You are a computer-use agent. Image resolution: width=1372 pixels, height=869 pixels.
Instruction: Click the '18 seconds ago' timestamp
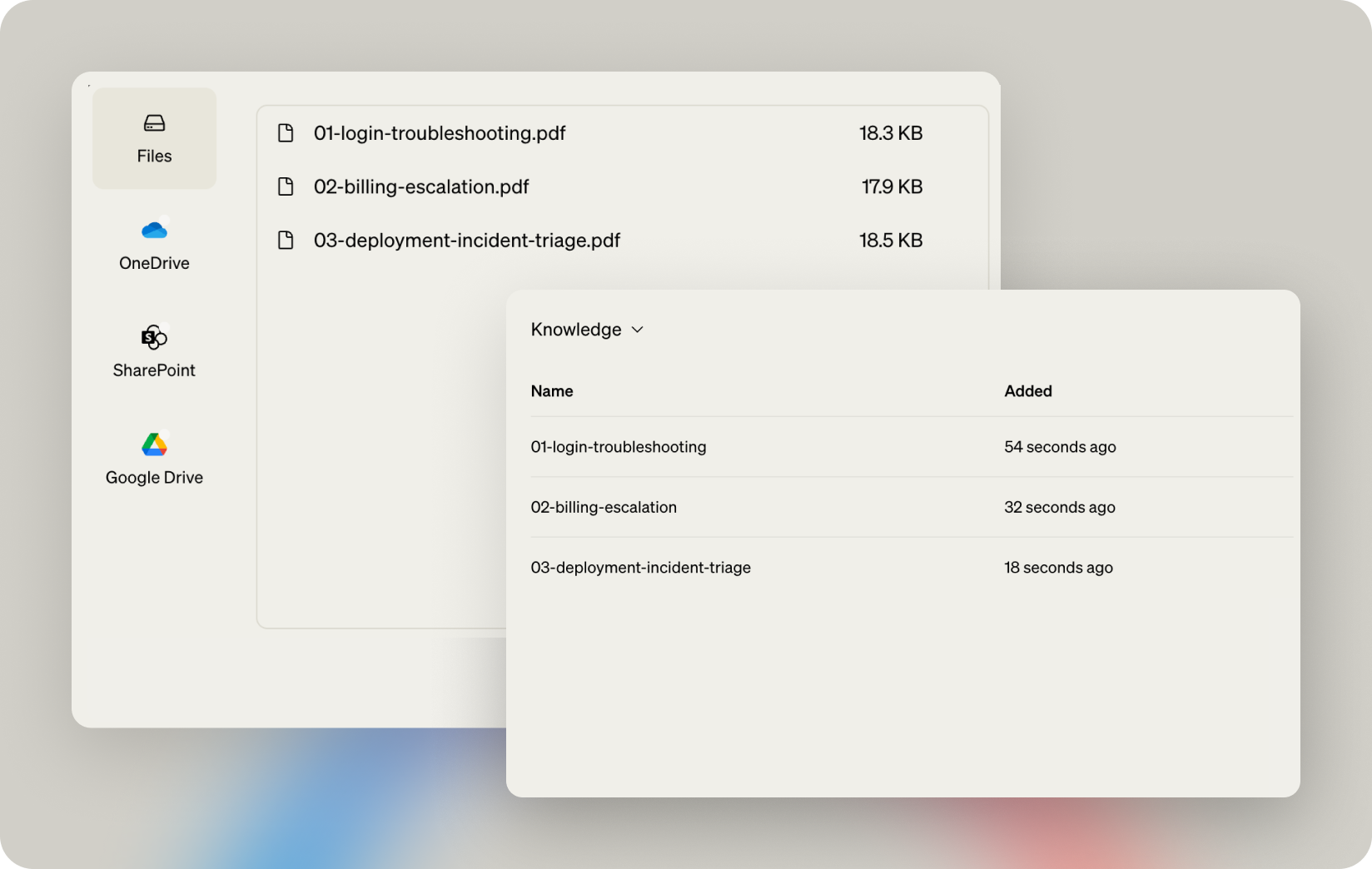tap(1058, 568)
